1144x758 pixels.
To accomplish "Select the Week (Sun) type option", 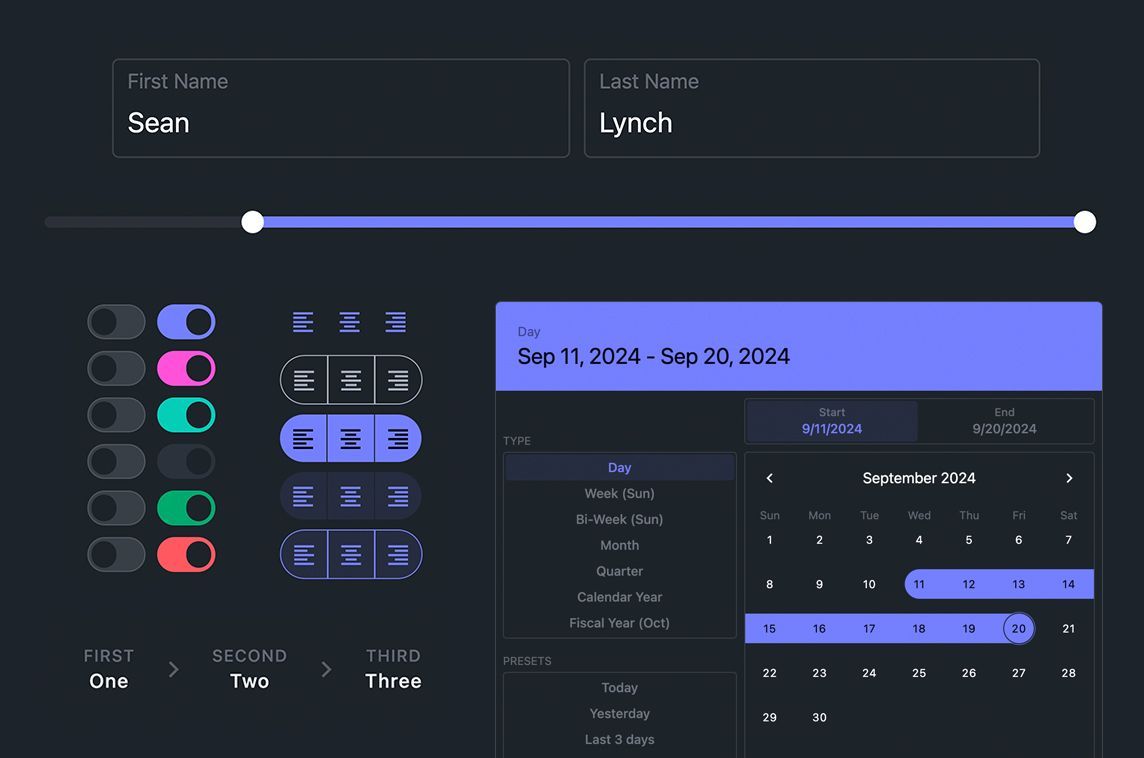I will [619, 493].
